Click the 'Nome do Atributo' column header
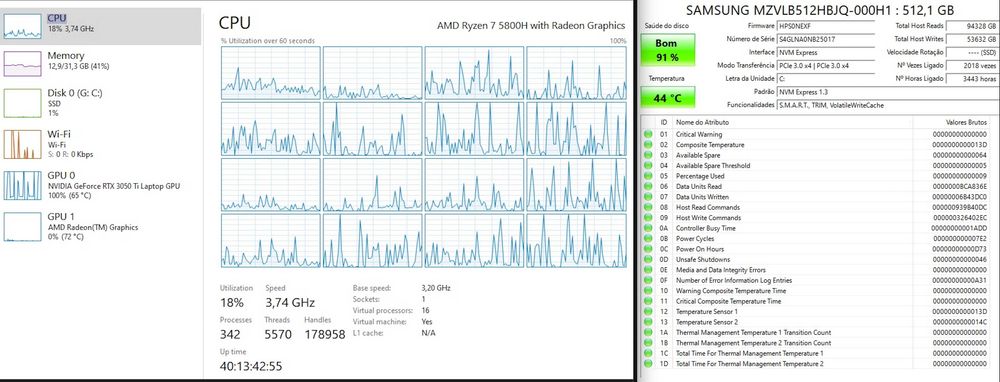This screenshot has height=382, width=1000. (702, 122)
